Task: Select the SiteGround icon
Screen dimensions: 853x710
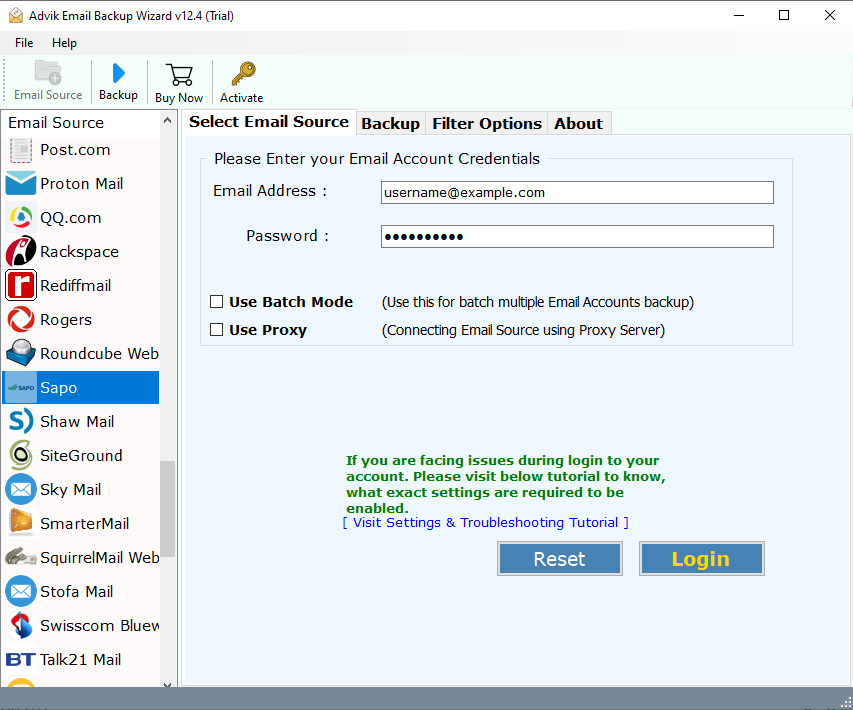Action: (21, 455)
